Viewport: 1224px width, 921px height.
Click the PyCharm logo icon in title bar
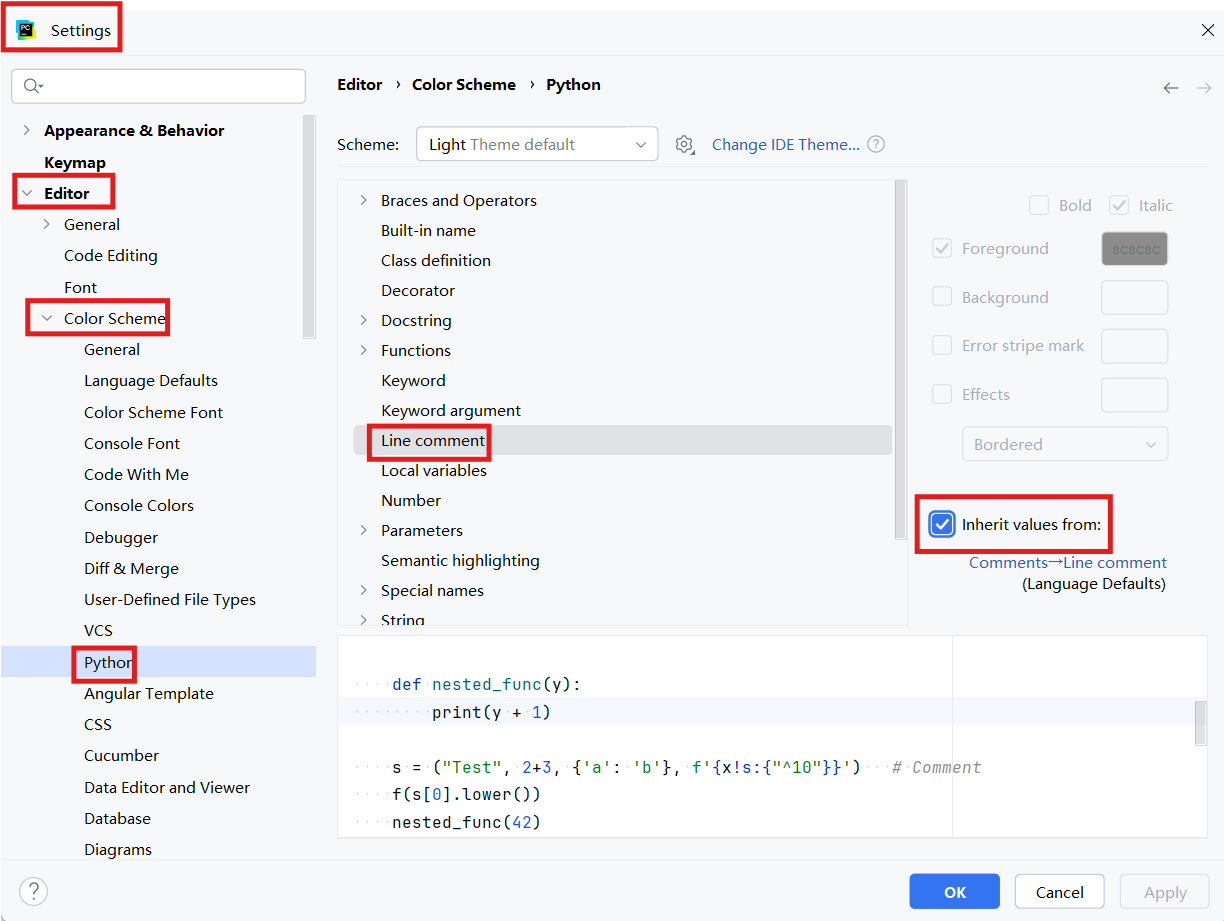[26, 30]
